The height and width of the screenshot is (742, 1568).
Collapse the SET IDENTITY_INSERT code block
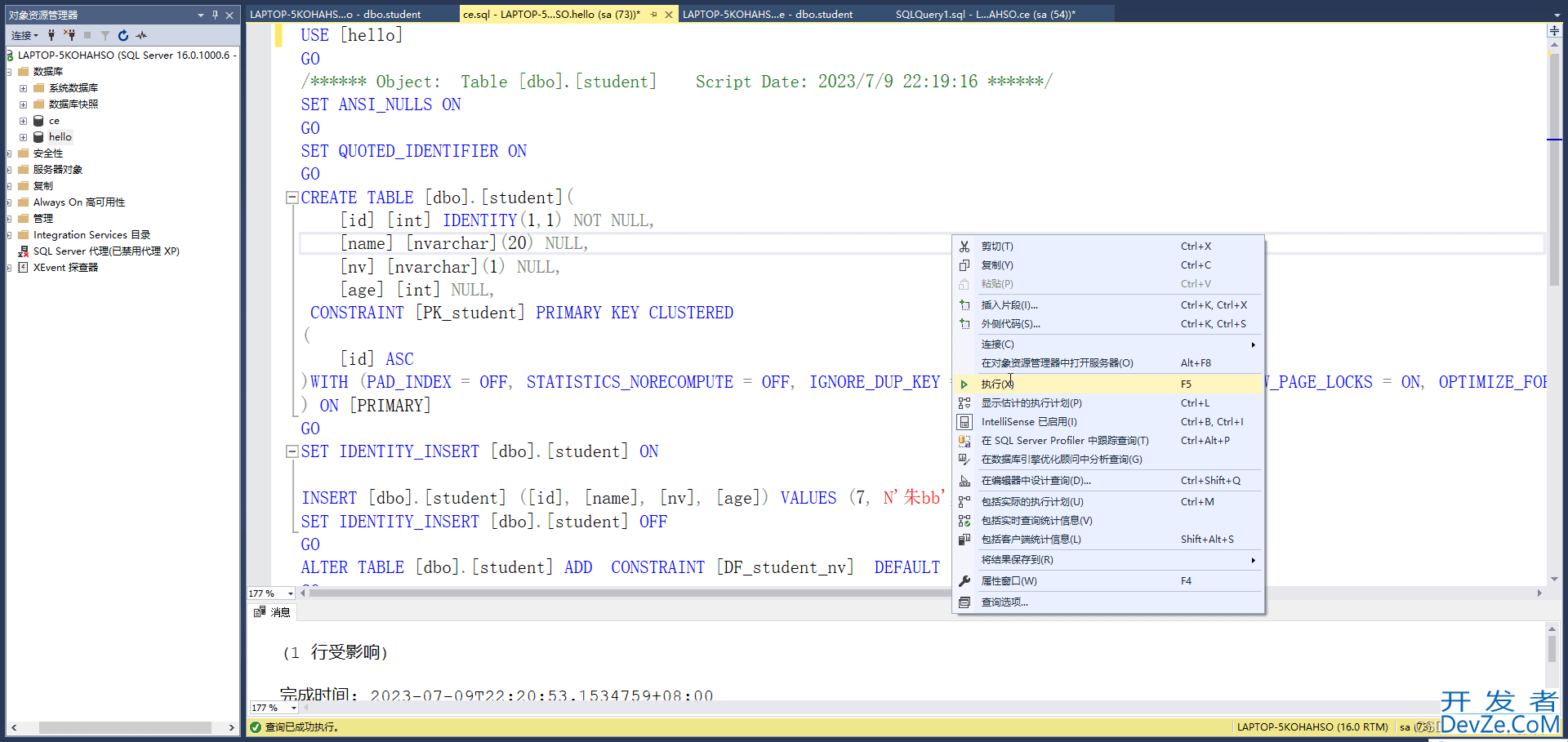coord(292,451)
